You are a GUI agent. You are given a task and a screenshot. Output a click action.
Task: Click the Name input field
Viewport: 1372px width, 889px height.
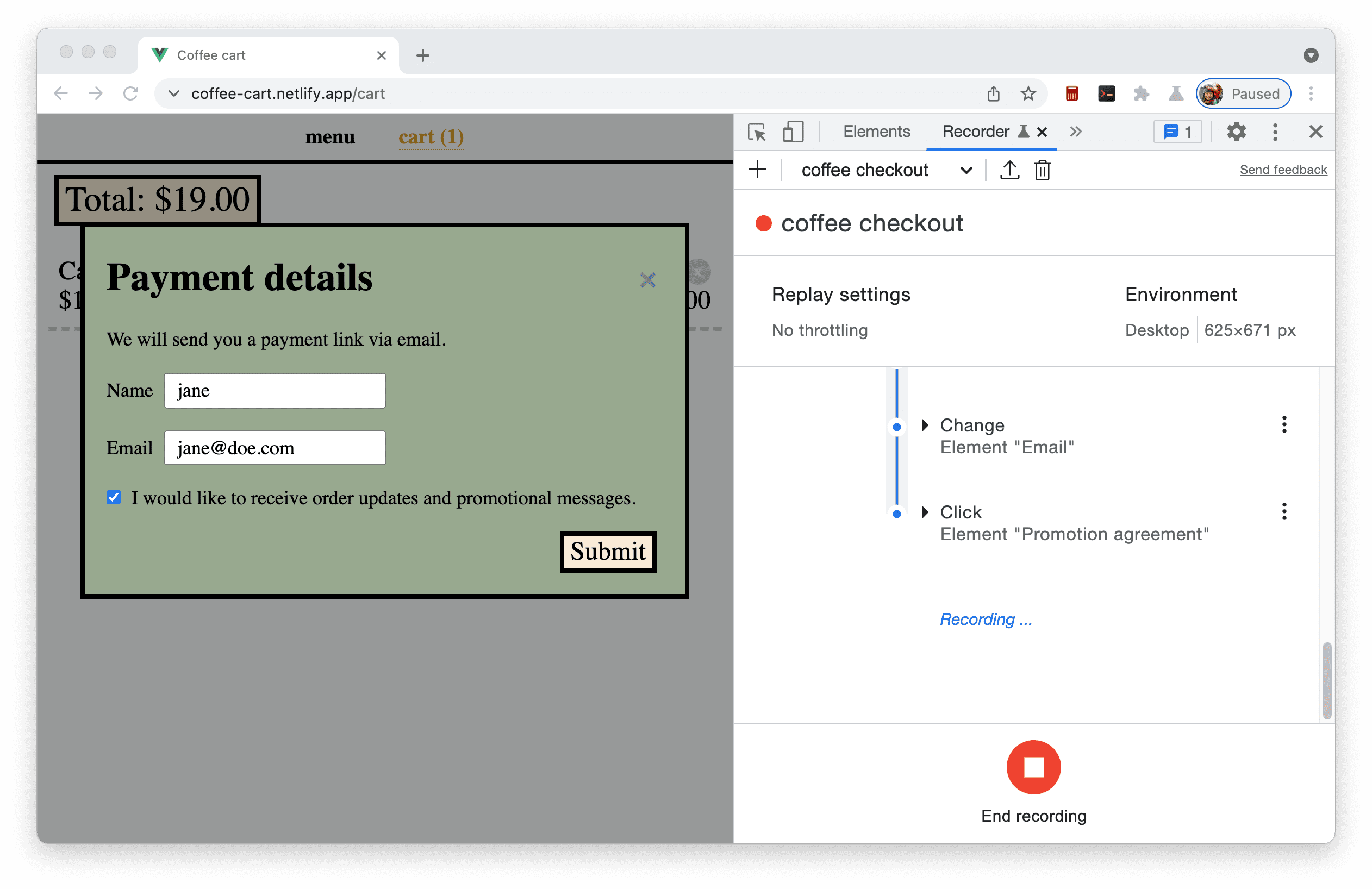tap(276, 391)
